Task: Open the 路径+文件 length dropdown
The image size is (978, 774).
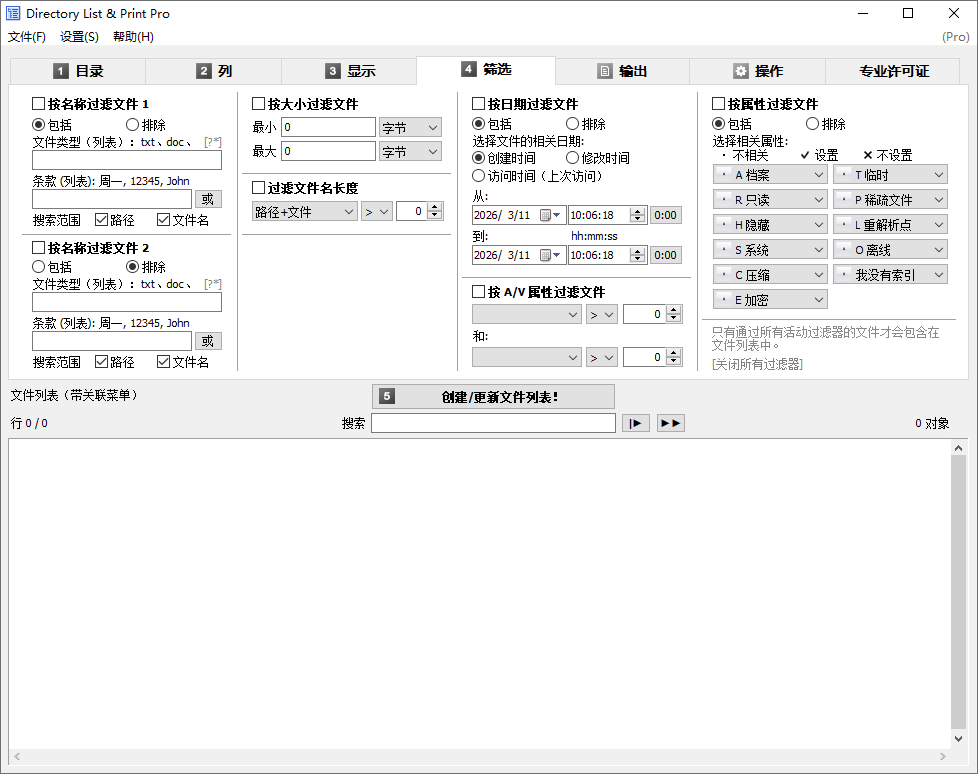Action: [305, 211]
